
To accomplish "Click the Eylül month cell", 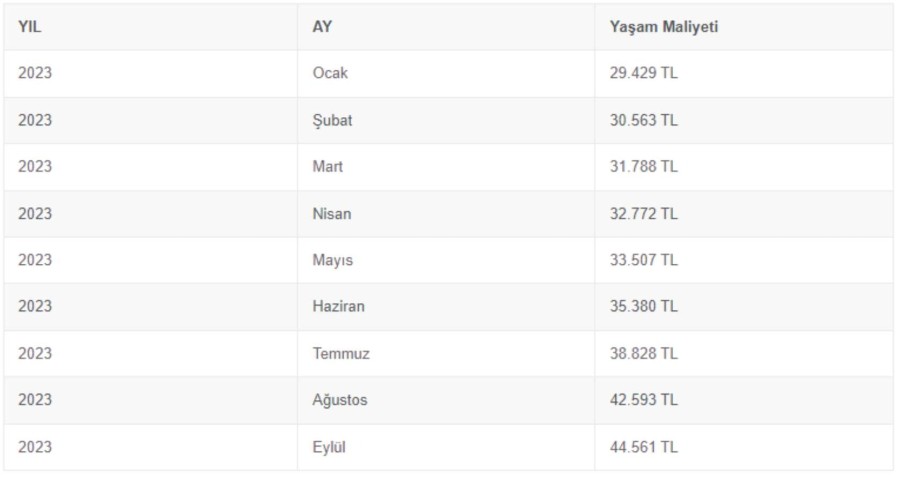I will 329,447.
